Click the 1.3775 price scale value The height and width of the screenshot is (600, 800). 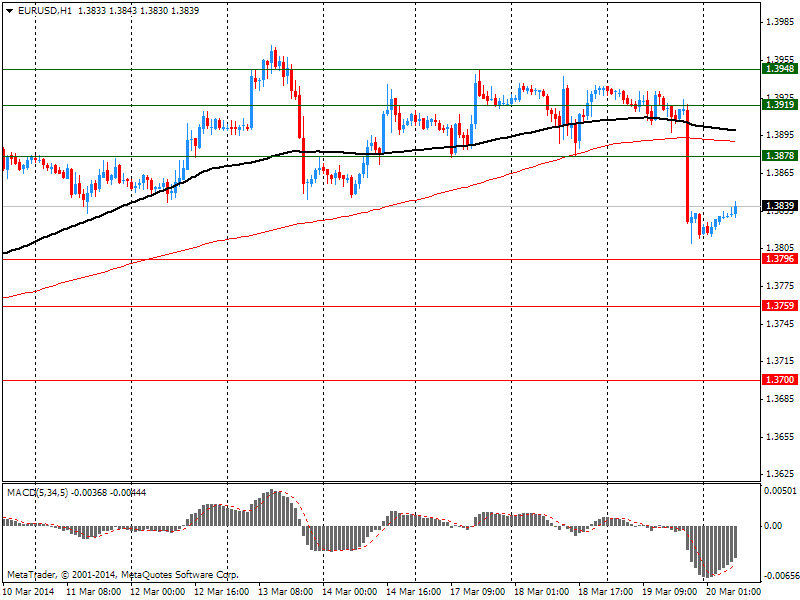[x=781, y=286]
